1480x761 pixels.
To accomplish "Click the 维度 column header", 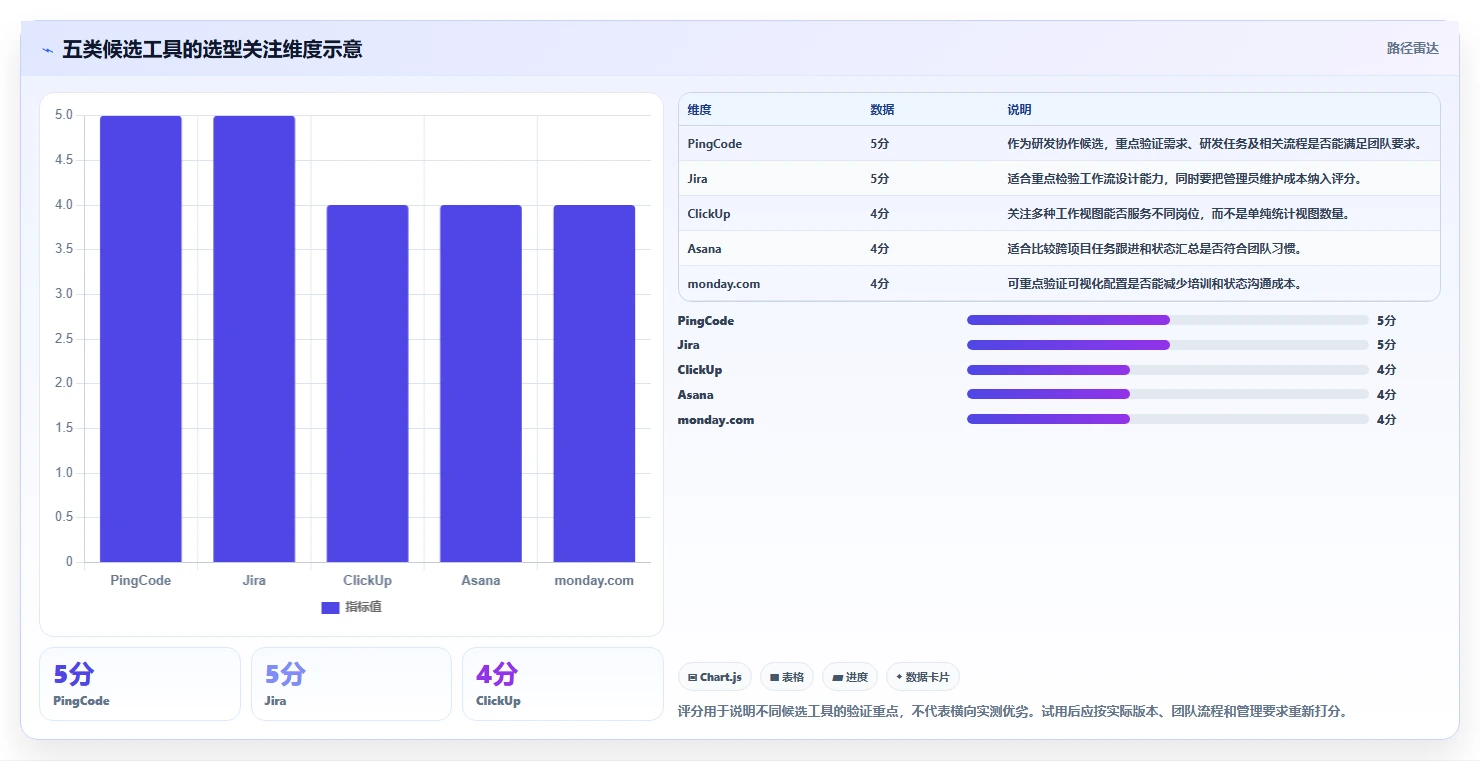I will [699, 109].
